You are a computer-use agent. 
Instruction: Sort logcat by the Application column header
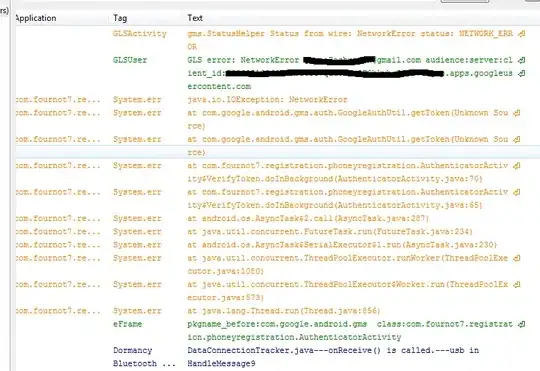[36, 18]
